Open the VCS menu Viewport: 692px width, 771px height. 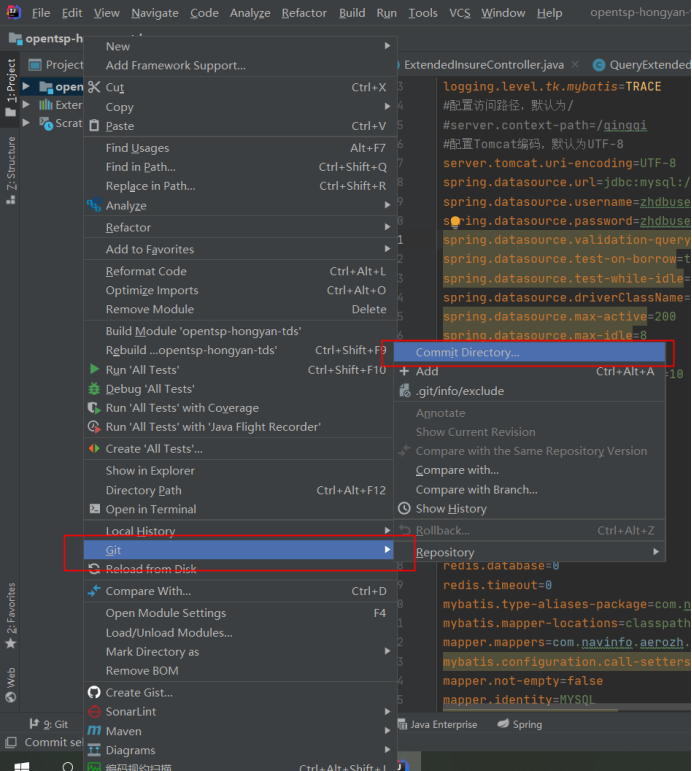459,13
